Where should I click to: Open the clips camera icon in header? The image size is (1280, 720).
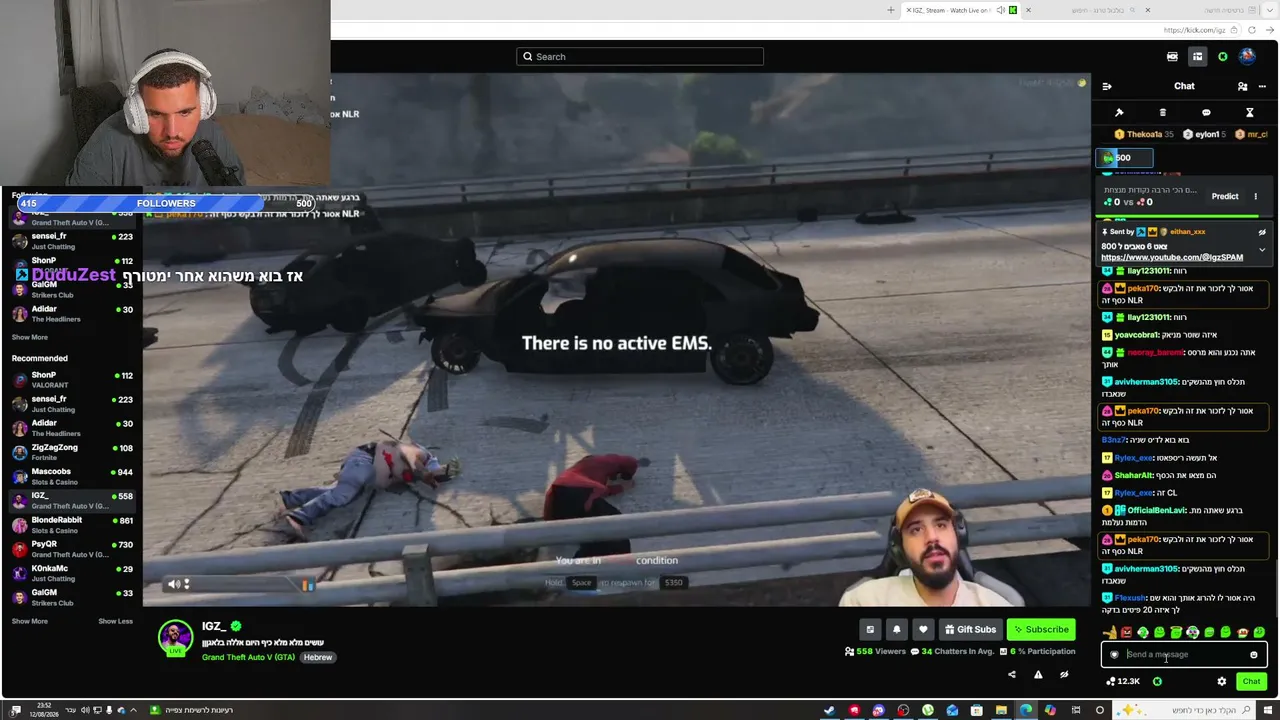coord(1172,57)
